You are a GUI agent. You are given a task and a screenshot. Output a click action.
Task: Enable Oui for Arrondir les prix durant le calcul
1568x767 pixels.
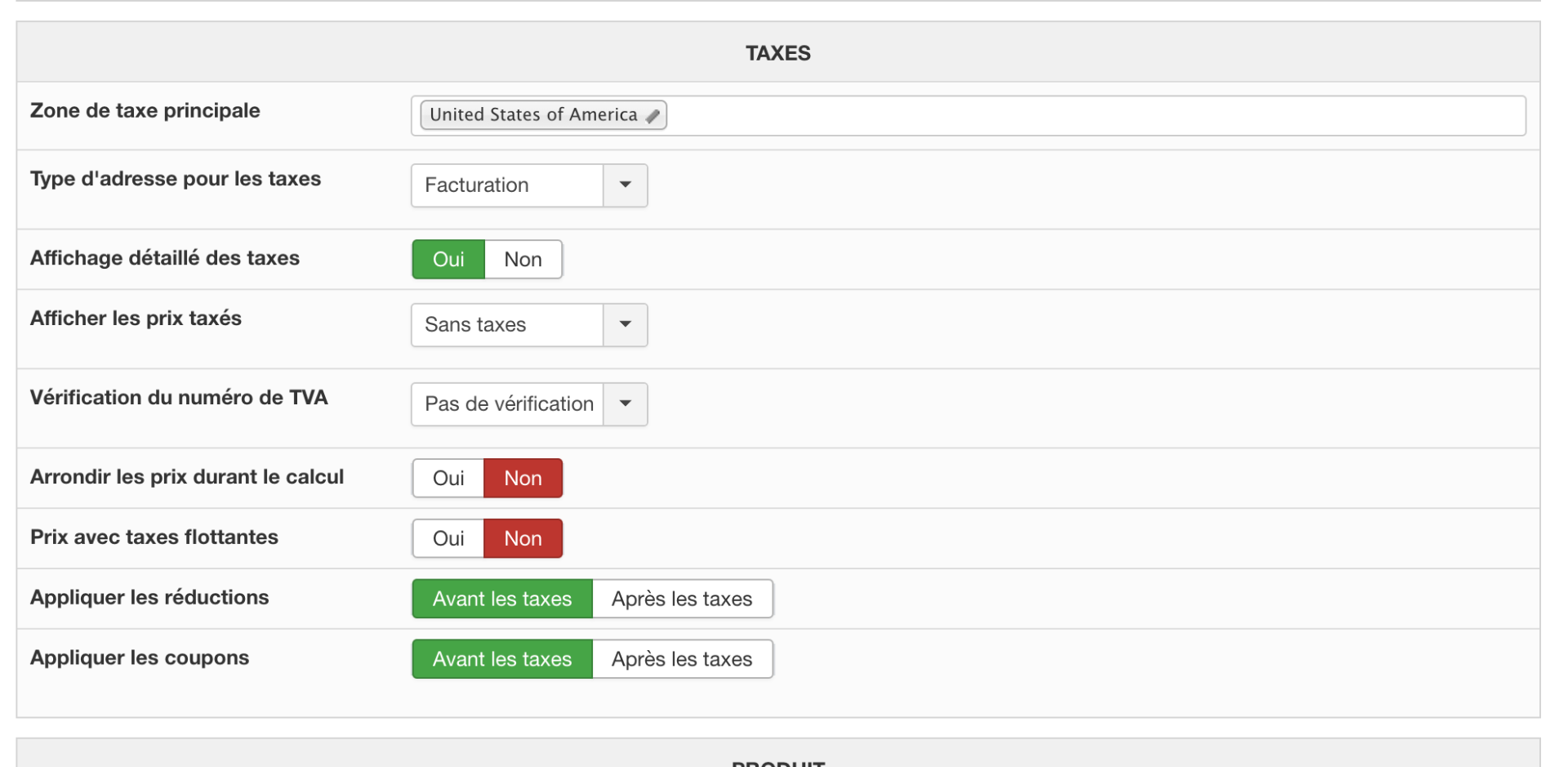click(x=448, y=479)
